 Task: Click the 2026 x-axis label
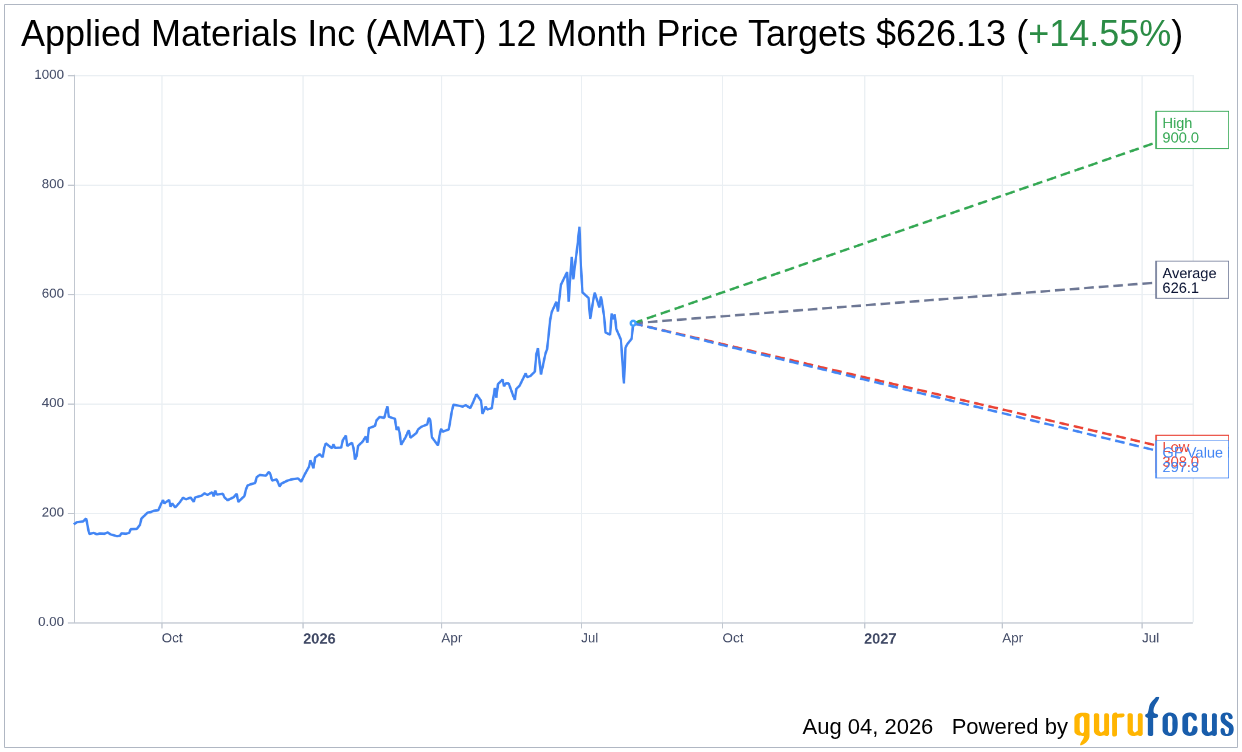[319, 638]
